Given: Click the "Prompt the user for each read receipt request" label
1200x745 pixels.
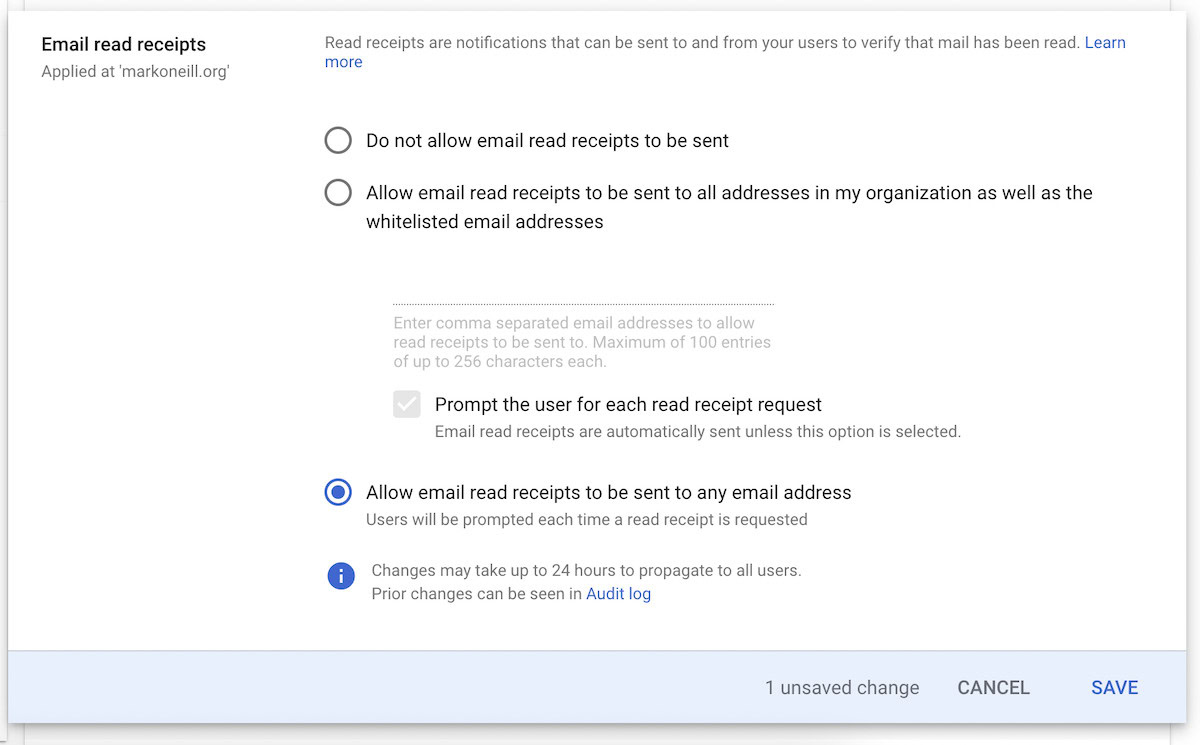Looking at the screenshot, I should click(x=628, y=405).
